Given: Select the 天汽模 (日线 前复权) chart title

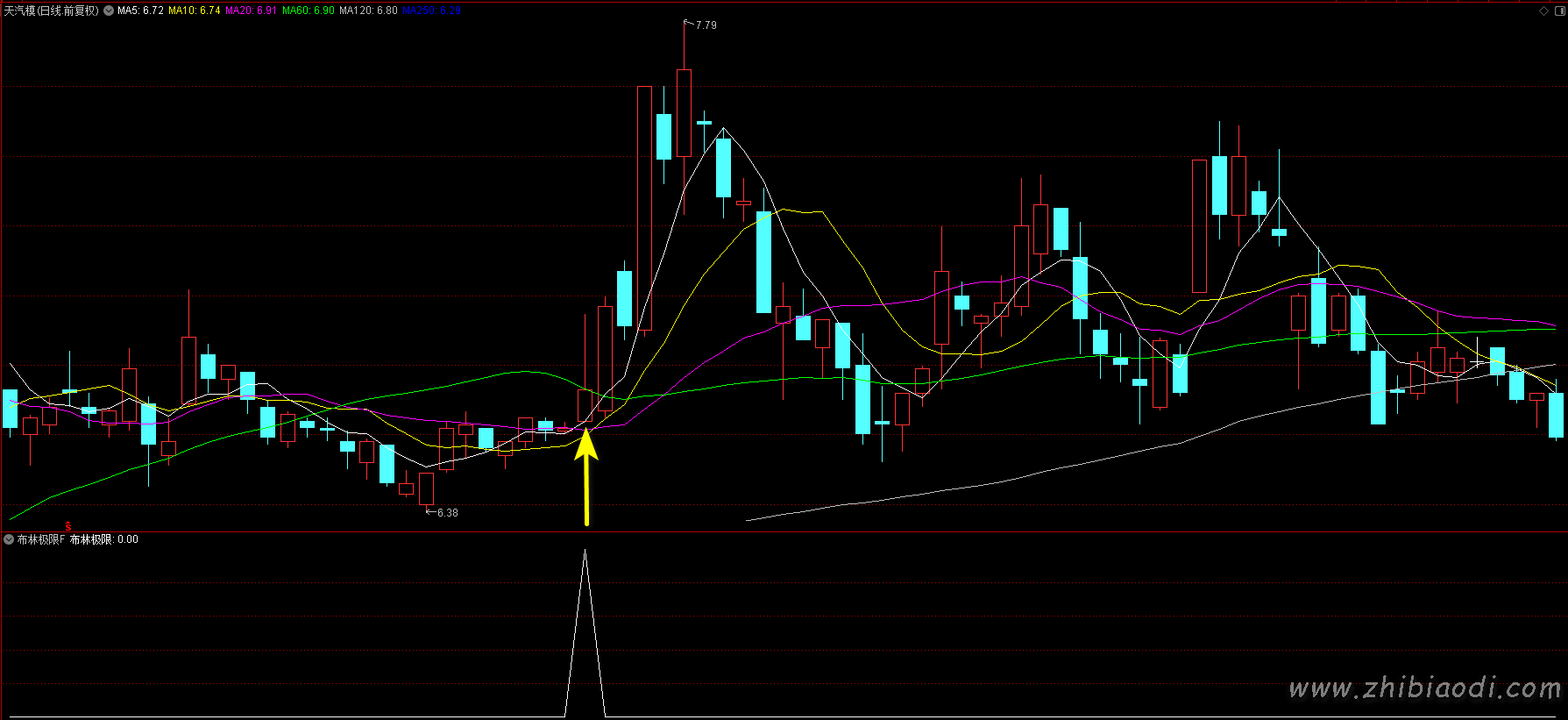Looking at the screenshot, I should coord(51,11).
